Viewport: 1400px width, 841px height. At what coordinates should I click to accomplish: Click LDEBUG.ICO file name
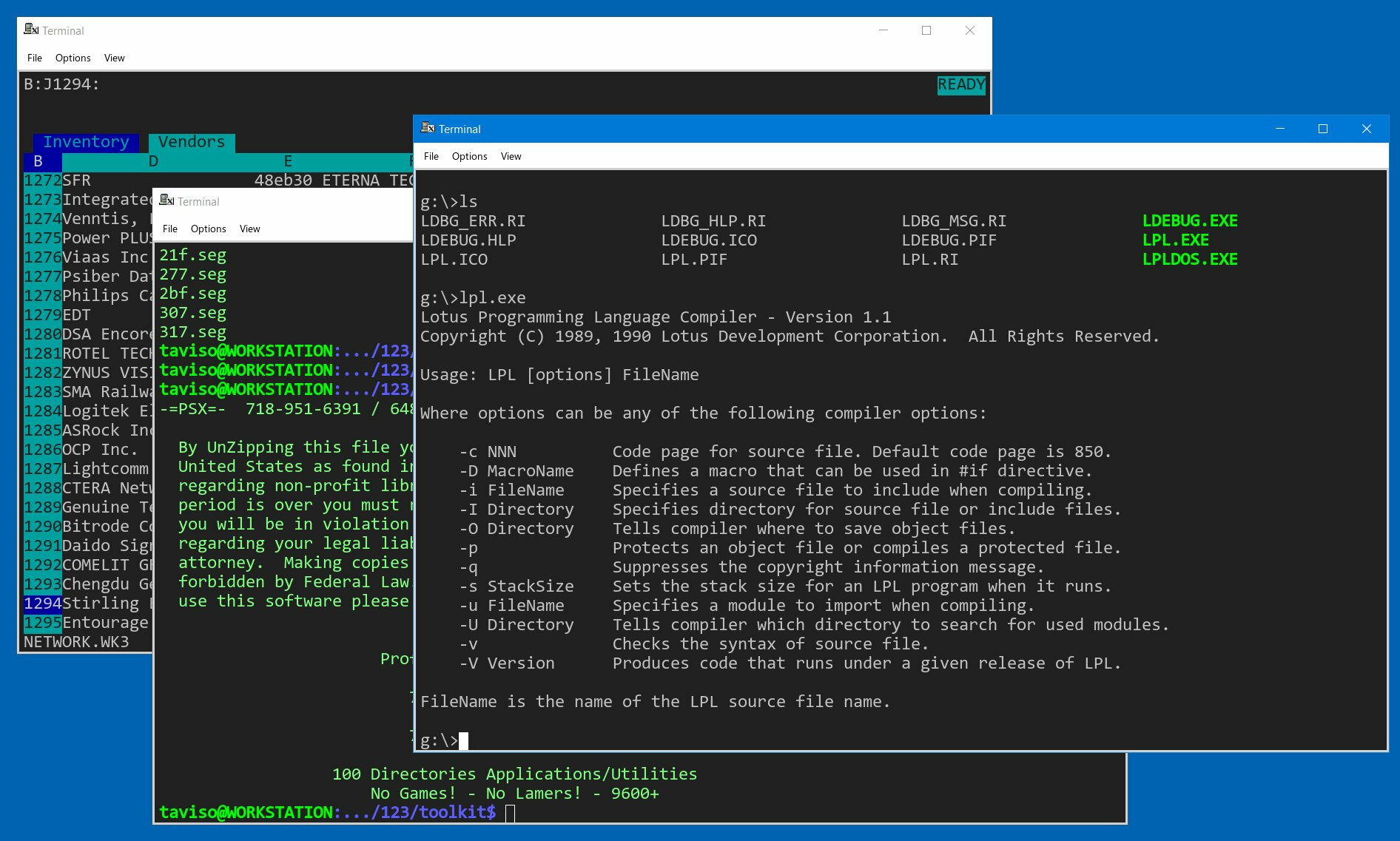[x=709, y=240]
